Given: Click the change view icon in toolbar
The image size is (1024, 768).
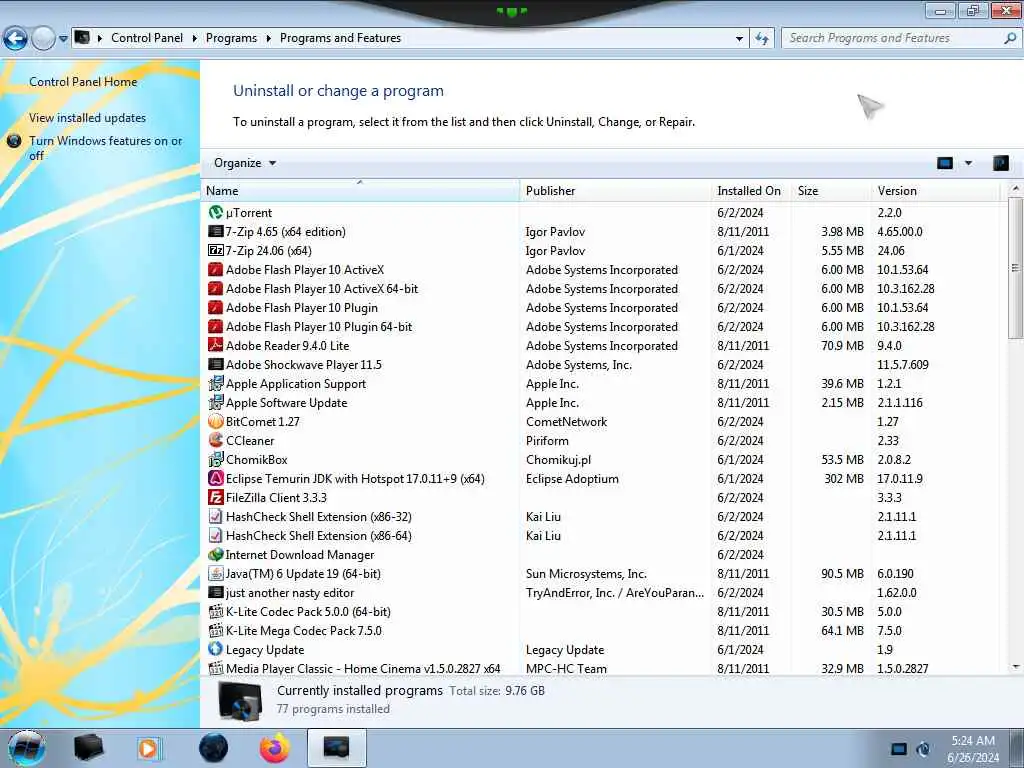Looking at the screenshot, I should click(945, 163).
